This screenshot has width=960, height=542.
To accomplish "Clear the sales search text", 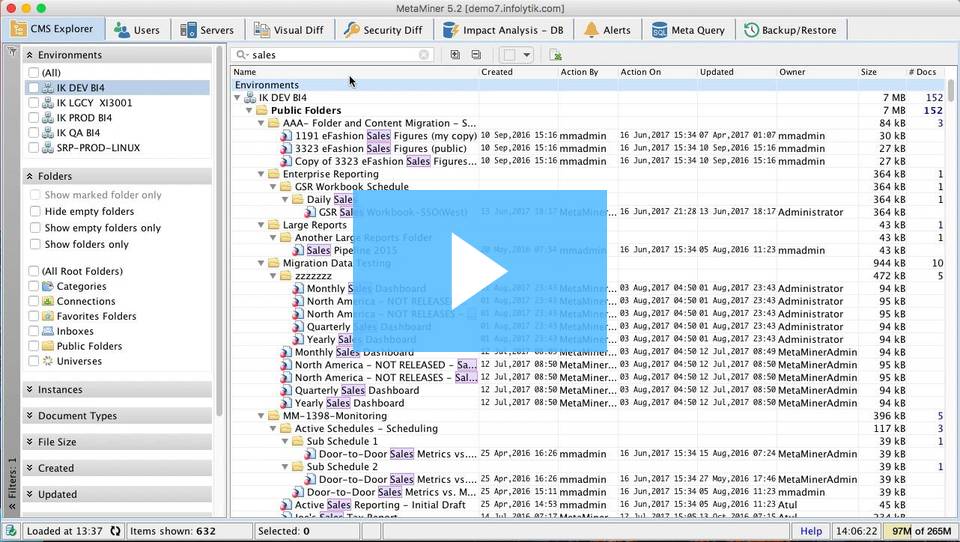I will tap(424, 55).
